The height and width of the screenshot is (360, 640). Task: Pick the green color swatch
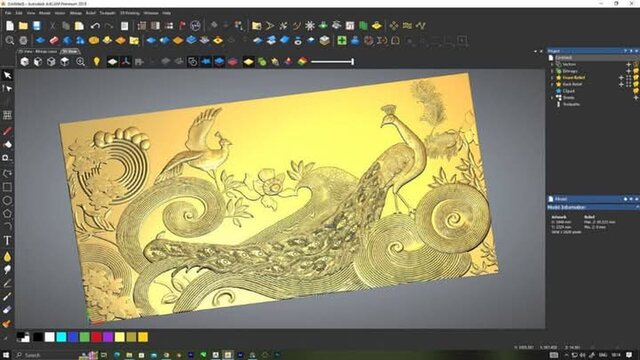pos(84,337)
